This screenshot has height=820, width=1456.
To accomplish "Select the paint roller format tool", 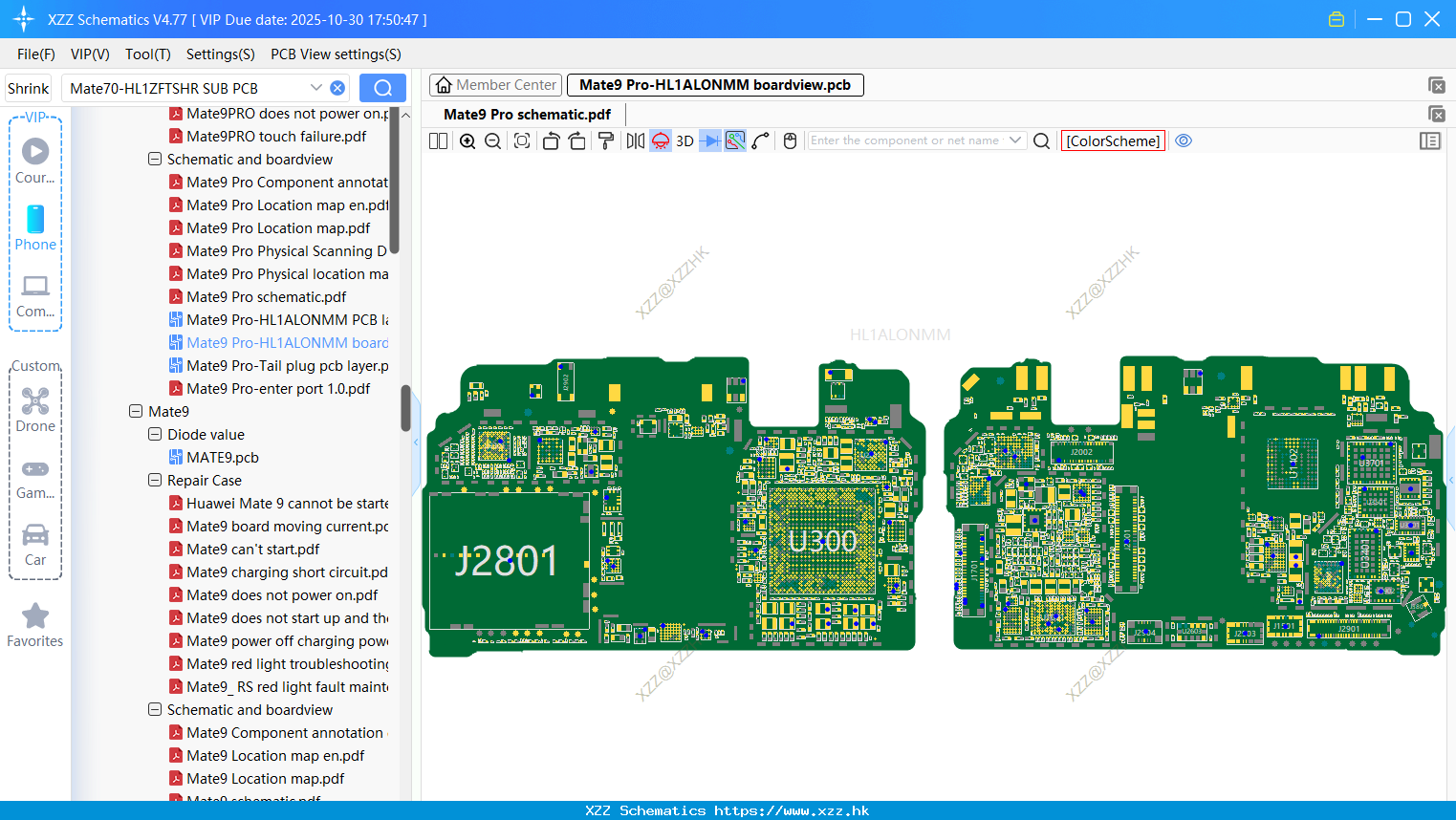I will pyautogui.click(x=606, y=140).
